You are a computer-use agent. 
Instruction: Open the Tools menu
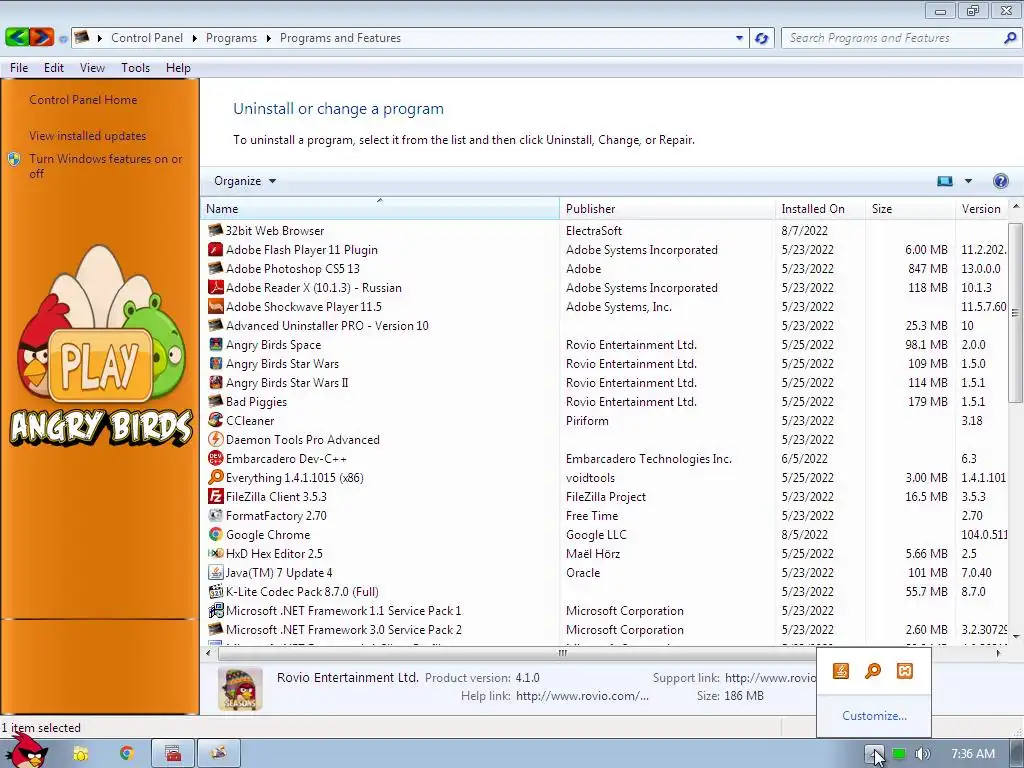[x=135, y=68]
